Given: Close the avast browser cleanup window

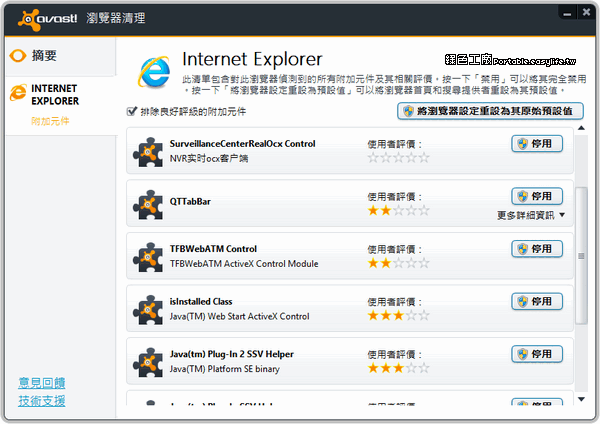Looking at the screenshot, I should (x=586, y=13).
